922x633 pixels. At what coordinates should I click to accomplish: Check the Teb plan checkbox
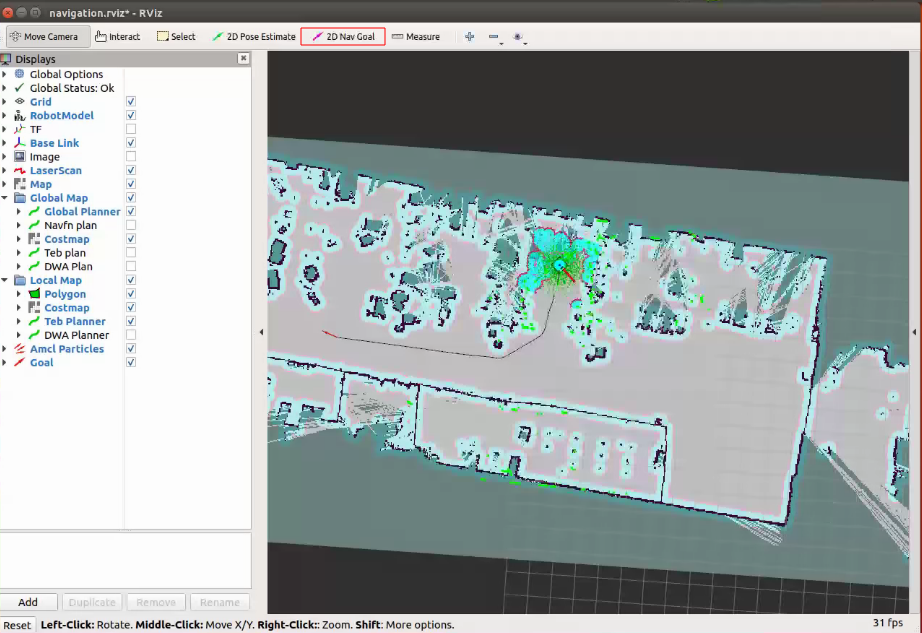click(x=131, y=253)
